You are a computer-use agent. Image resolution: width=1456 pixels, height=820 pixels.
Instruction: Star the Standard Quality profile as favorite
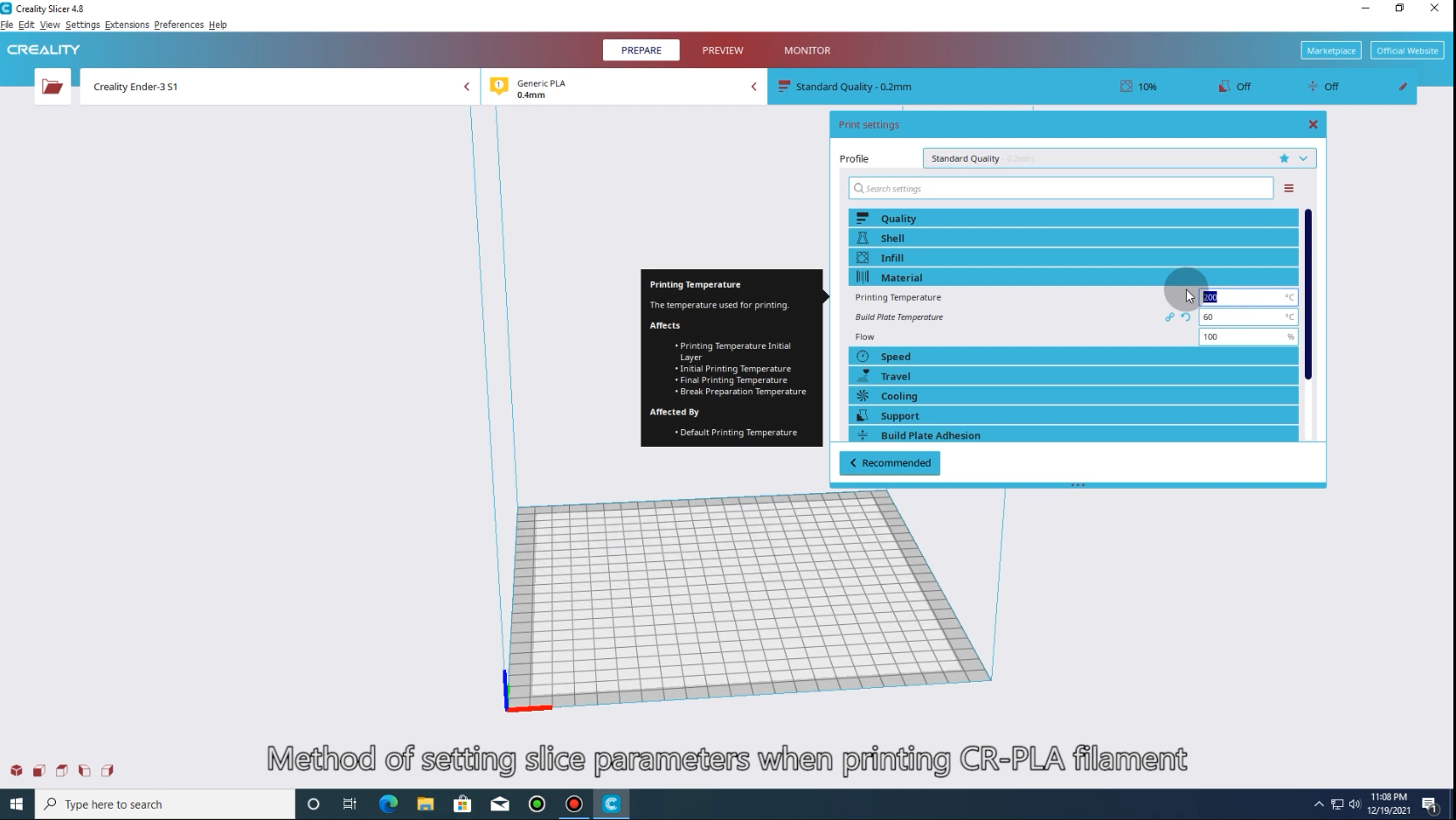[x=1283, y=158]
